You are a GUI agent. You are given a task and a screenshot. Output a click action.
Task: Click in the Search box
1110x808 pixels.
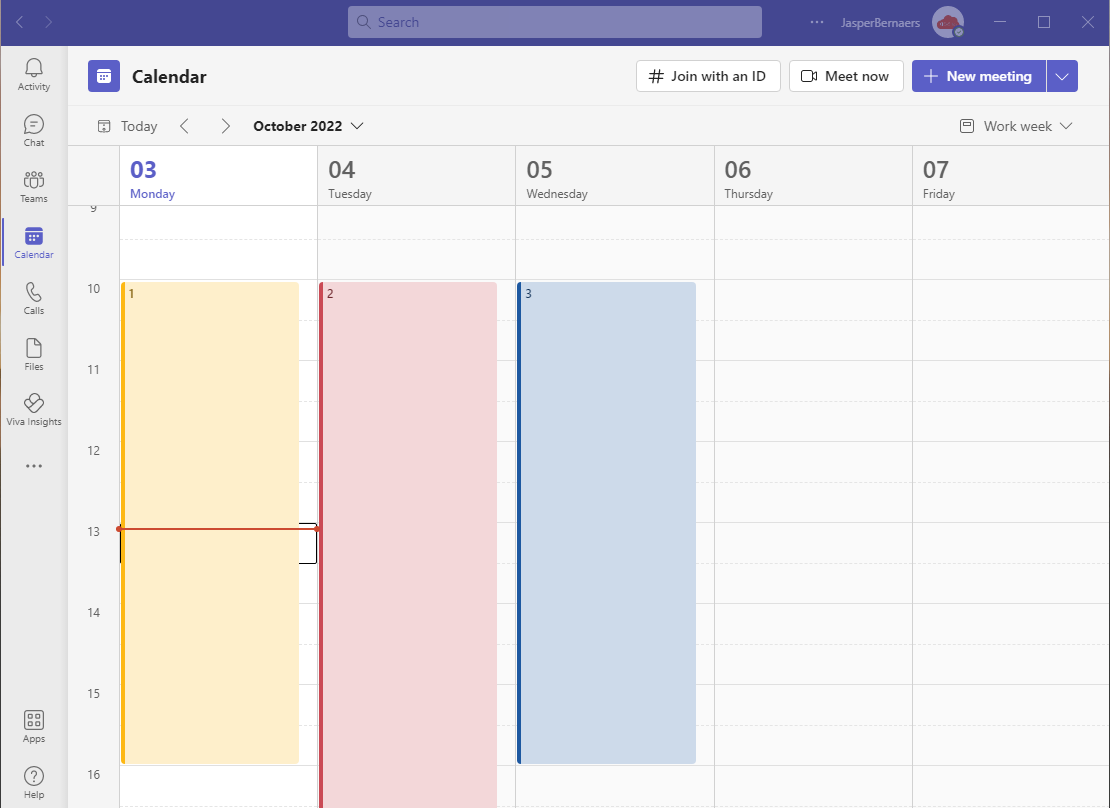tap(554, 22)
